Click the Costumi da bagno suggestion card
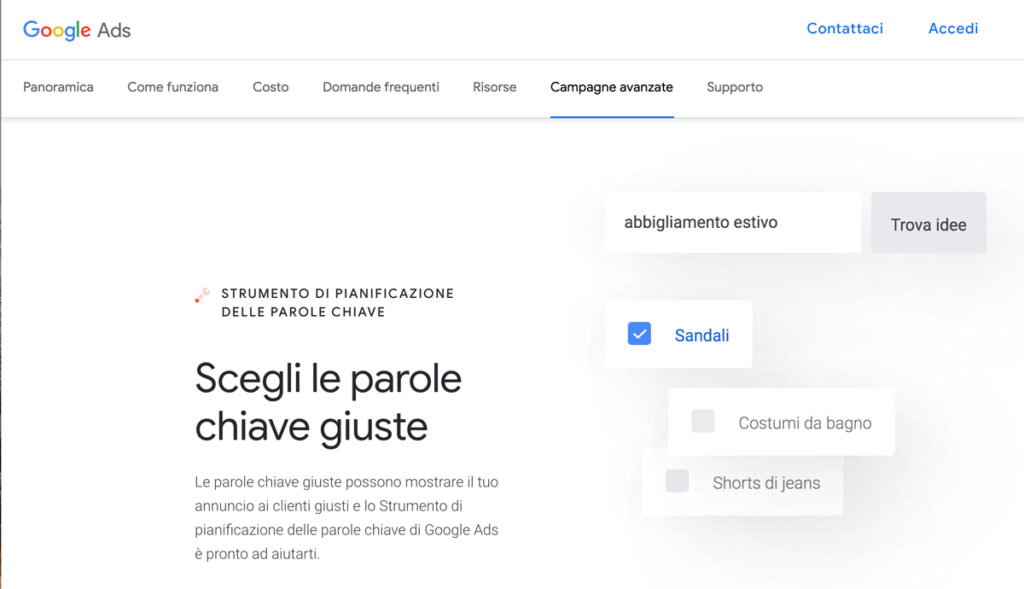 [x=782, y=424]
